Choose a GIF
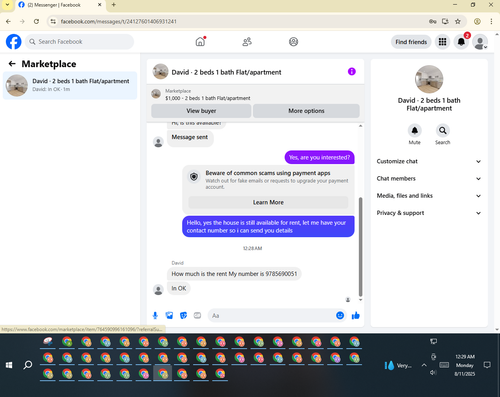This screenshot has height=397, width=500. coord(197,315)
